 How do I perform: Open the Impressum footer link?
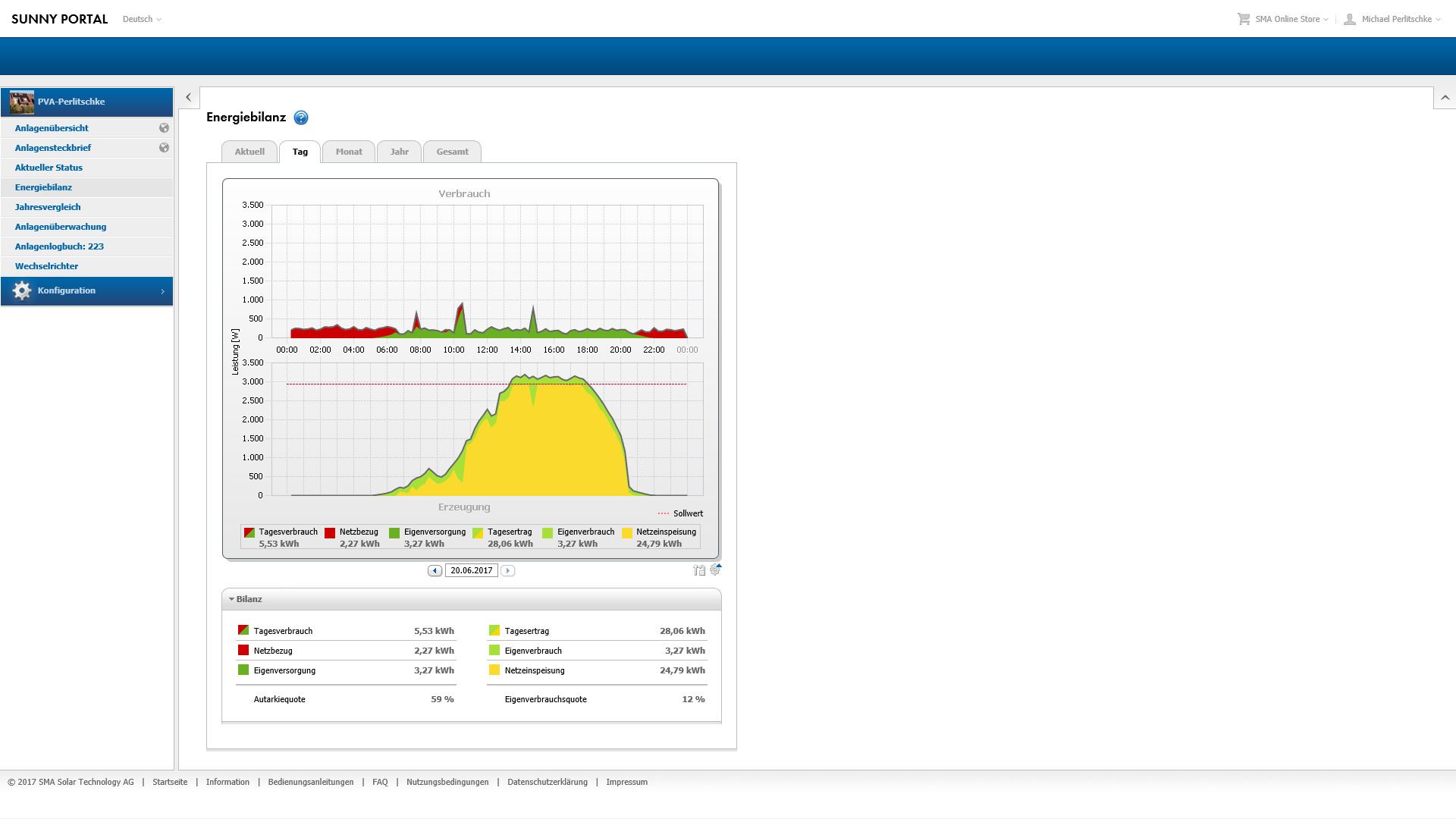coord(626,782)
